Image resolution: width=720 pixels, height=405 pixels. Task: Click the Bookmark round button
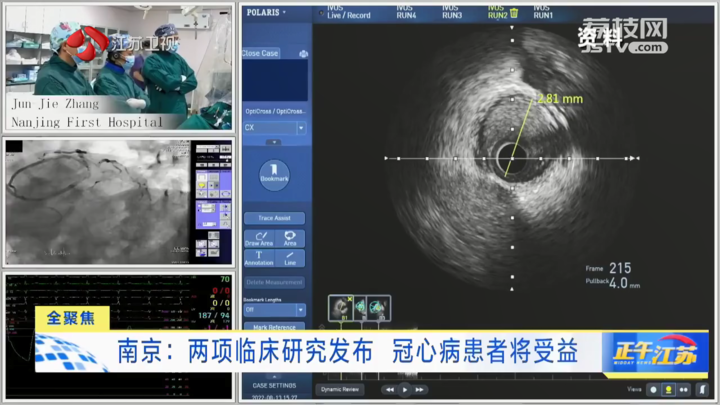pyautogui.click(x=274, y=174)
